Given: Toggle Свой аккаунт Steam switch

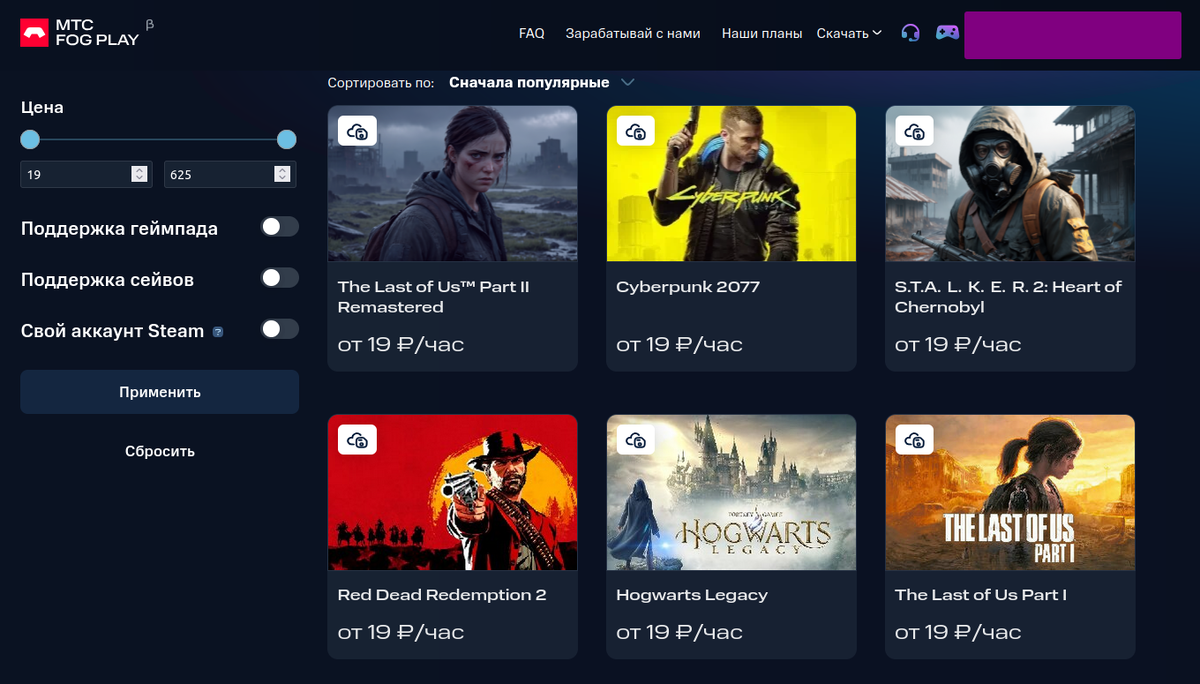Looking at the screenshot, I should [x=280, y=329].
